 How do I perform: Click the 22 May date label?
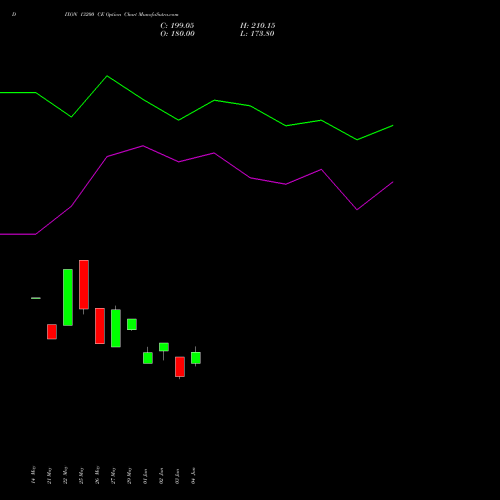pyautogui.click(x=65, y=475)
